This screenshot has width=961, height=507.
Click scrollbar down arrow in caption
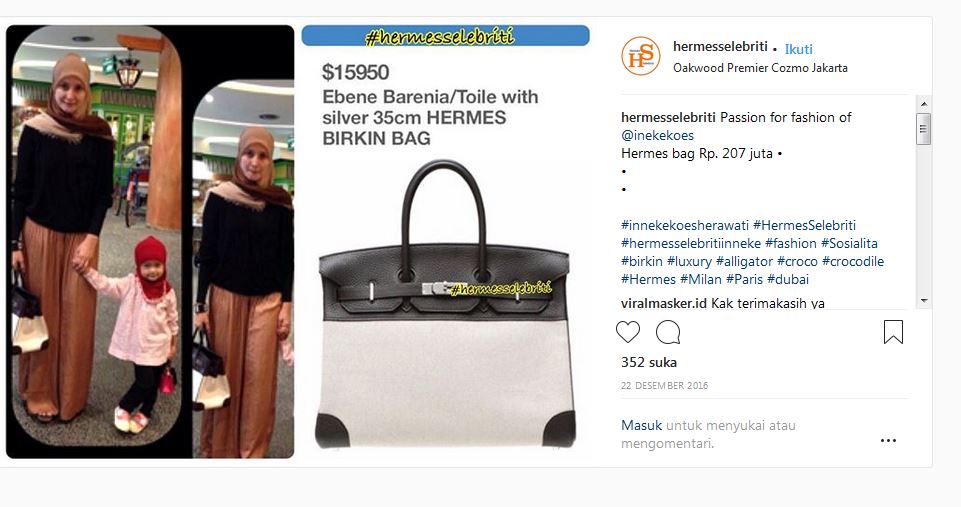924,301
